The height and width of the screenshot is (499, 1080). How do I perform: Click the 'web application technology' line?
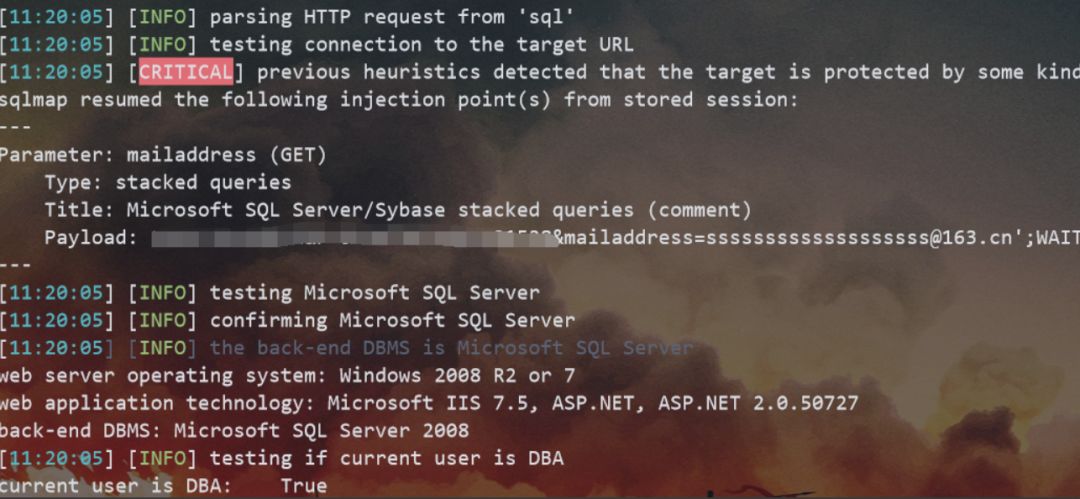tap(428, 403)
